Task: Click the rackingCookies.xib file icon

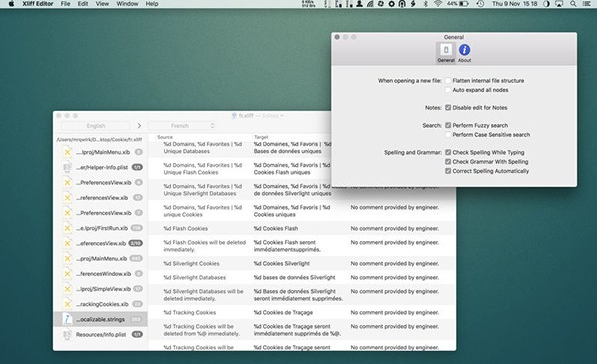Action: (67, 304)
